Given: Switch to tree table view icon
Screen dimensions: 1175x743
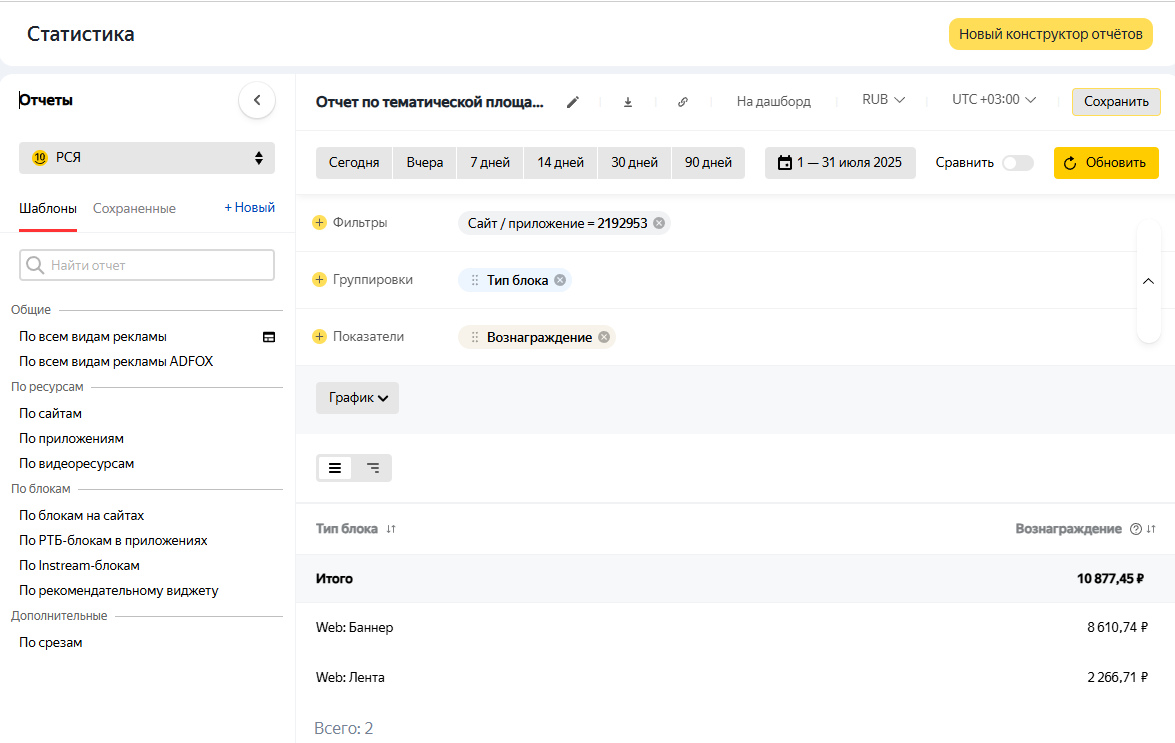Looking at the screenshot, I should (x=373, y=468).
